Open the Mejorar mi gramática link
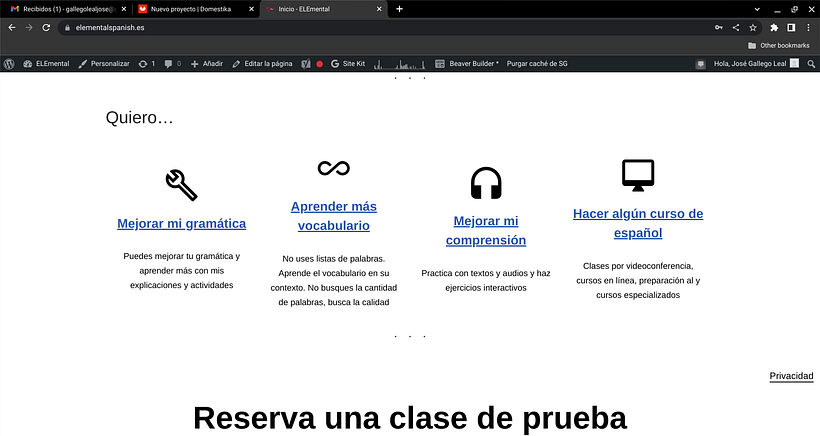 coord(181,224)
